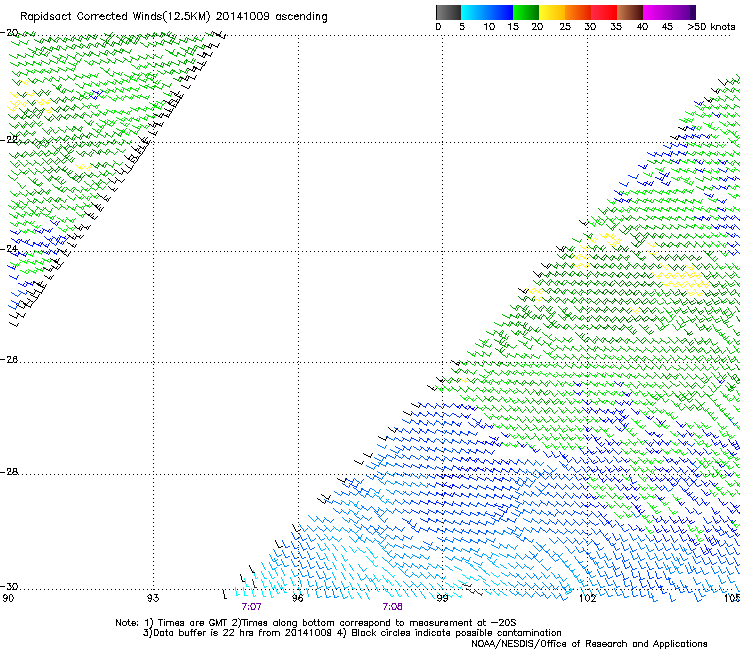The image size is (740, 650).
Task: Click the -24 latitude axis label
Action: (x=9, y=249)
